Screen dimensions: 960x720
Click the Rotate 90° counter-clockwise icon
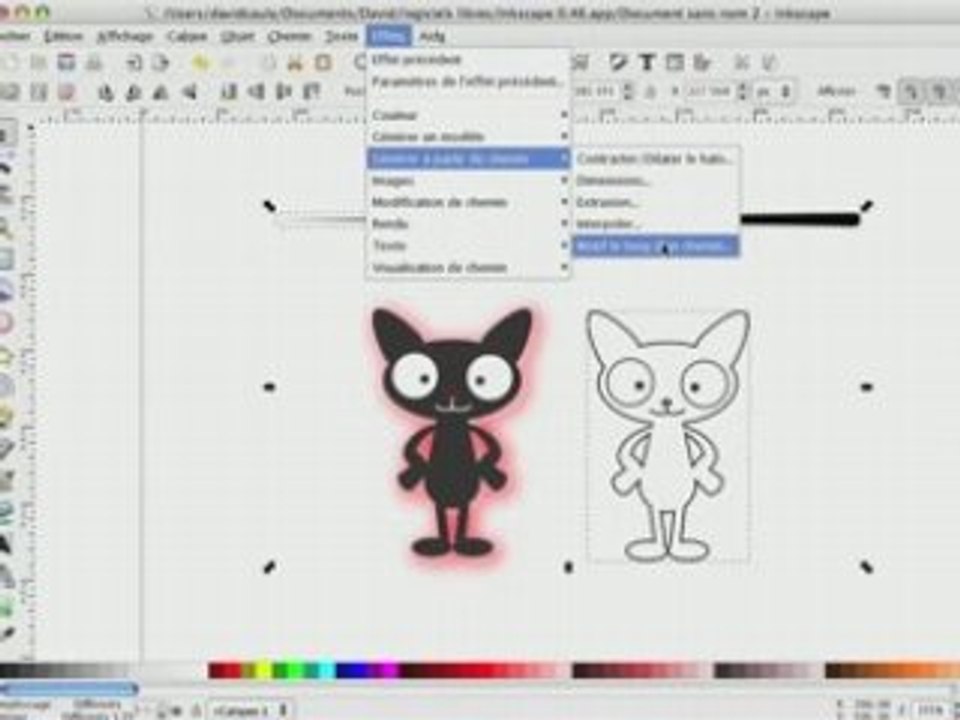point(106,92)
